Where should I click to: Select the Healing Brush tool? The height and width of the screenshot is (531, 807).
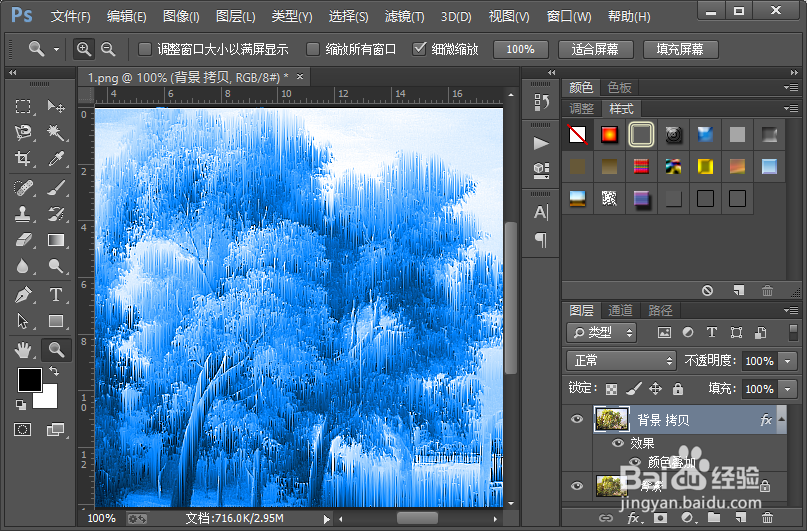tap(23, 187)
